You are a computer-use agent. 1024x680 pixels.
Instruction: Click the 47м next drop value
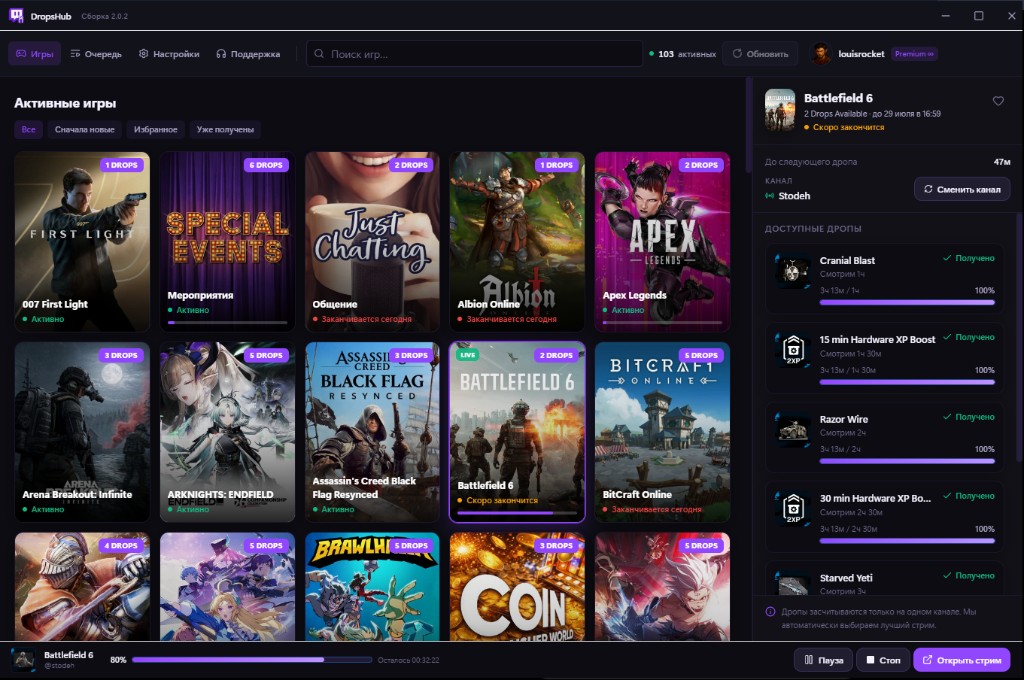coord(1002,162)
